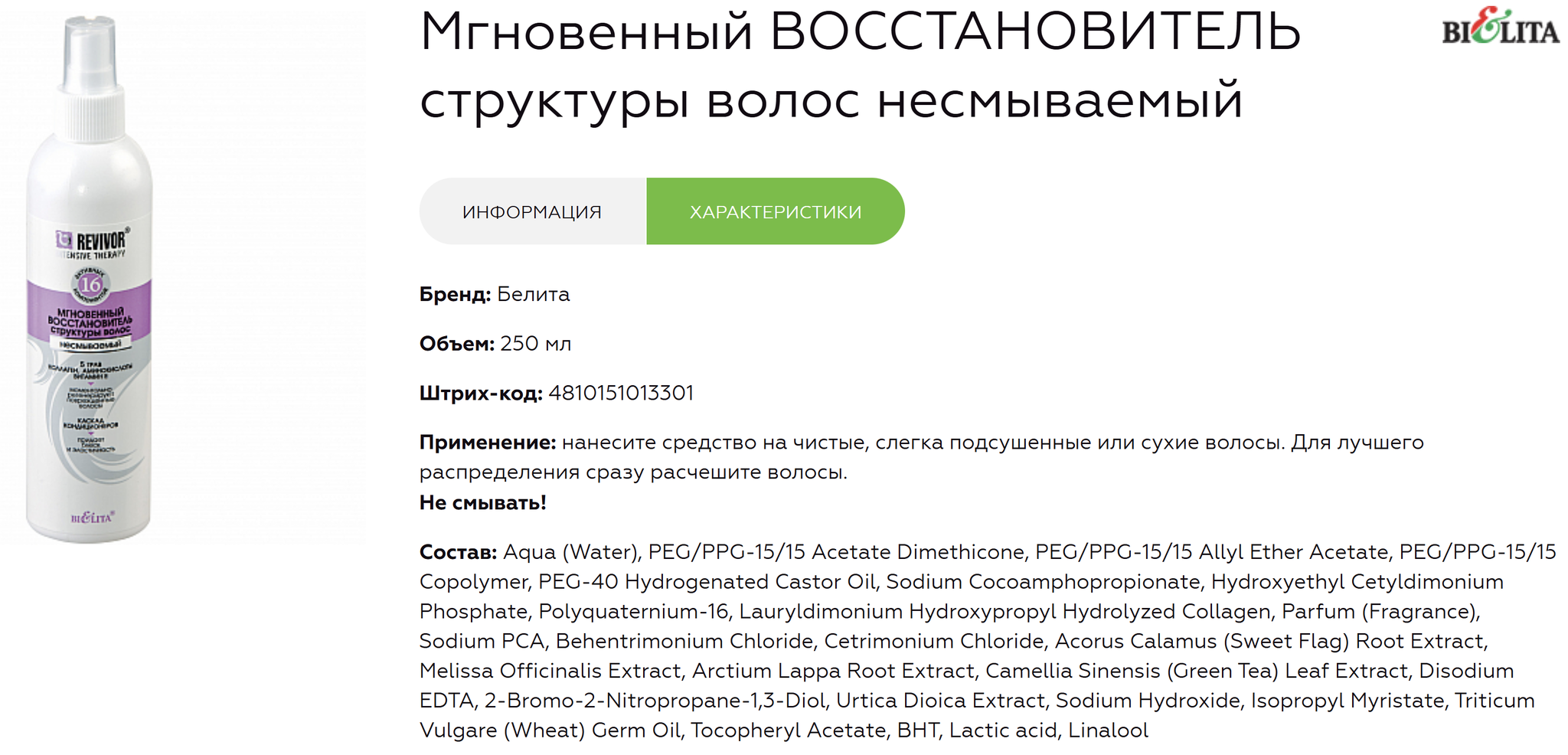
Task: Click the Состав label
Action: pyautogui.click(x=458, y=552)
